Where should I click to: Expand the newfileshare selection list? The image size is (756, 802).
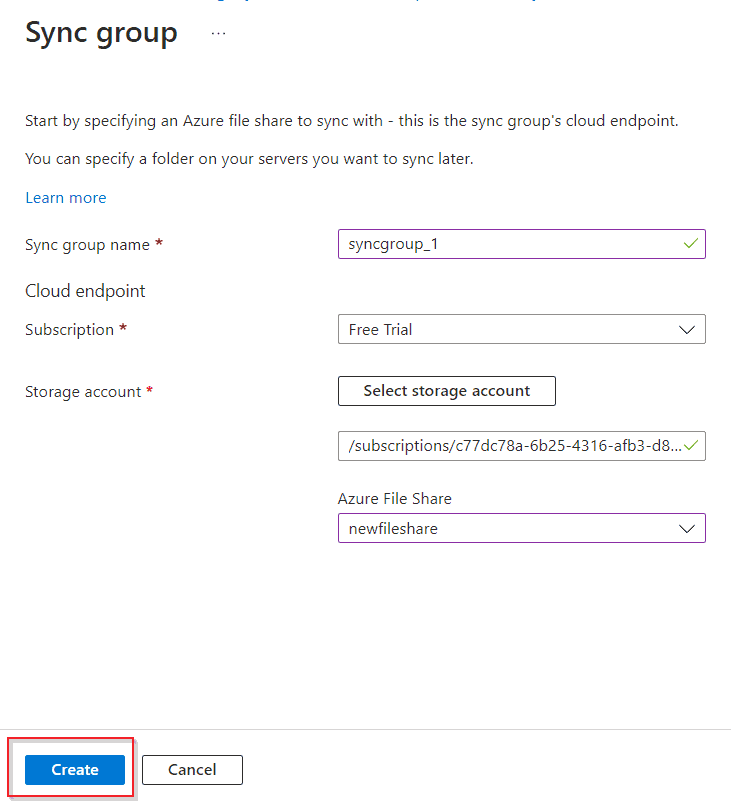(520, 528)
